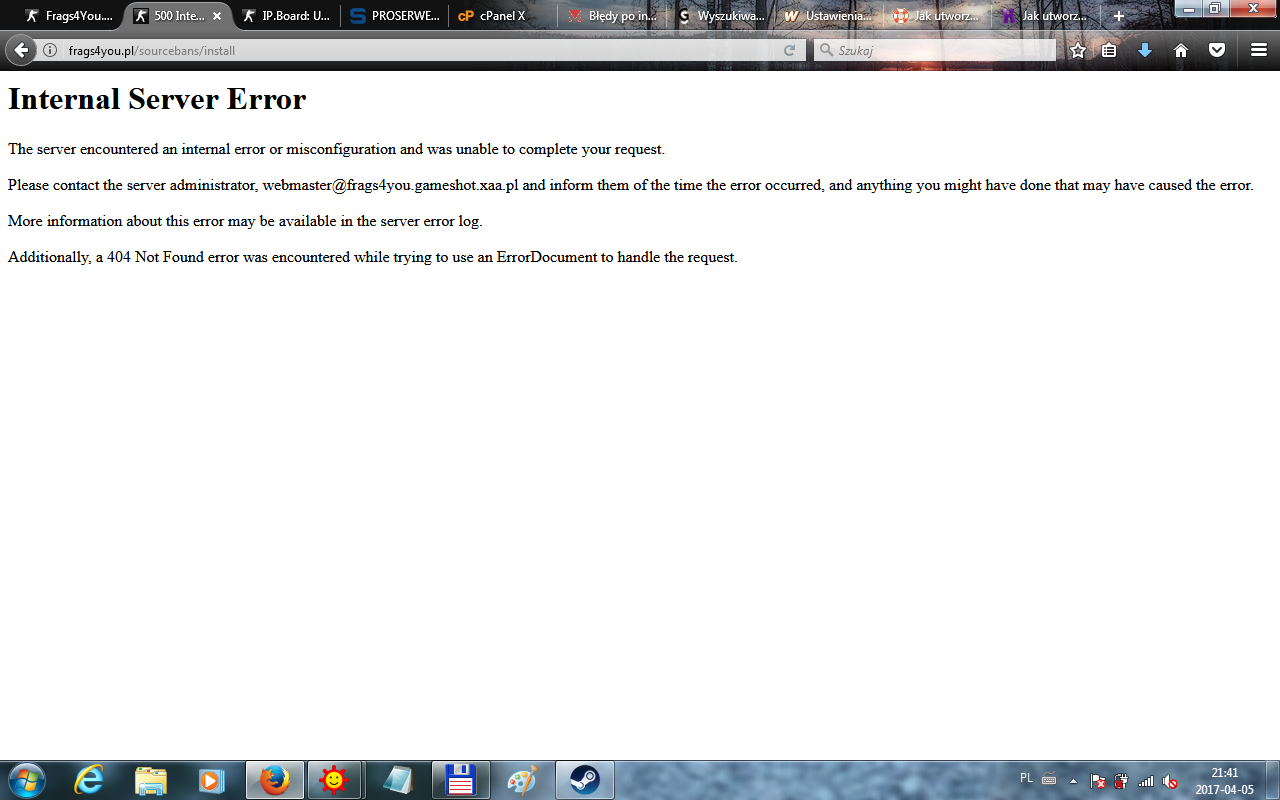Go to the home page icon
The width and height of the screenshot is (1280, 800).
(1181, 50)
